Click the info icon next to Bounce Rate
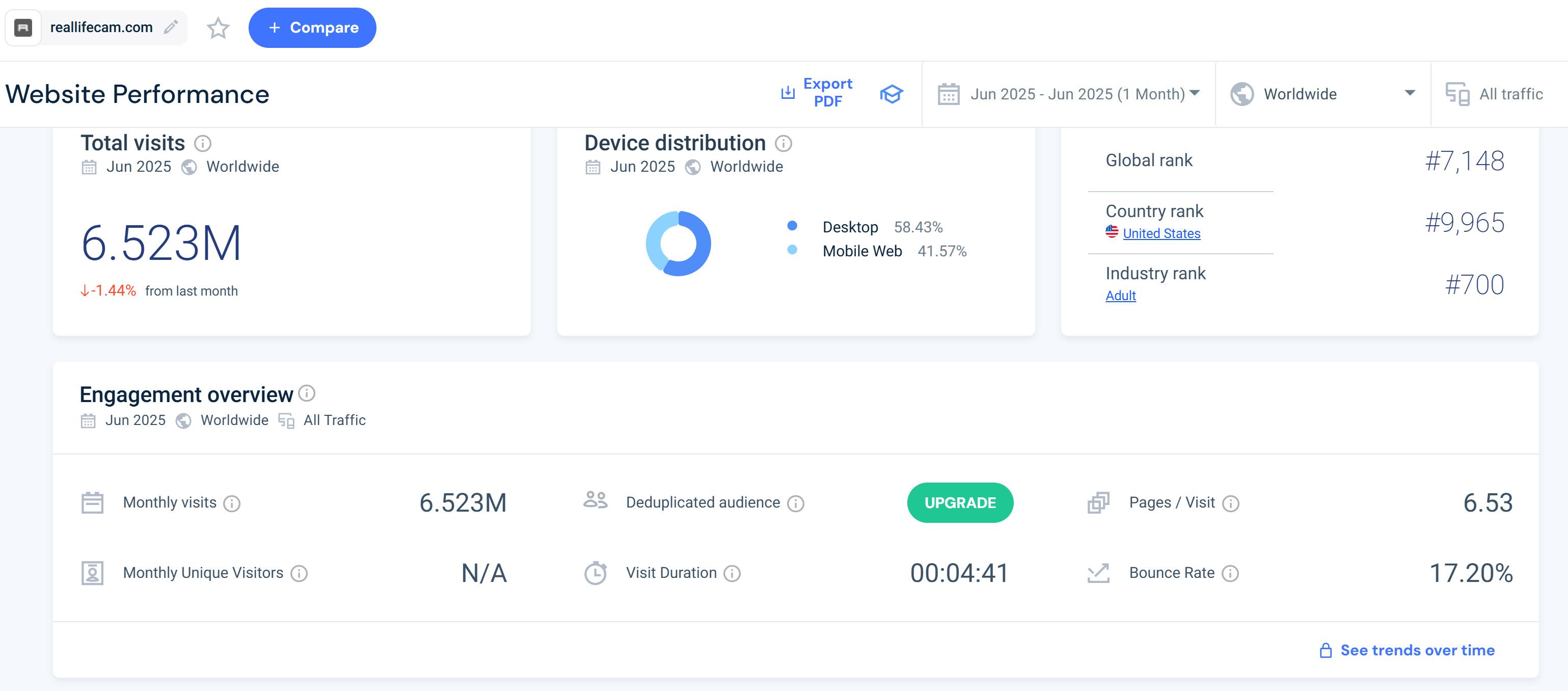 (x=1230, y=573)
